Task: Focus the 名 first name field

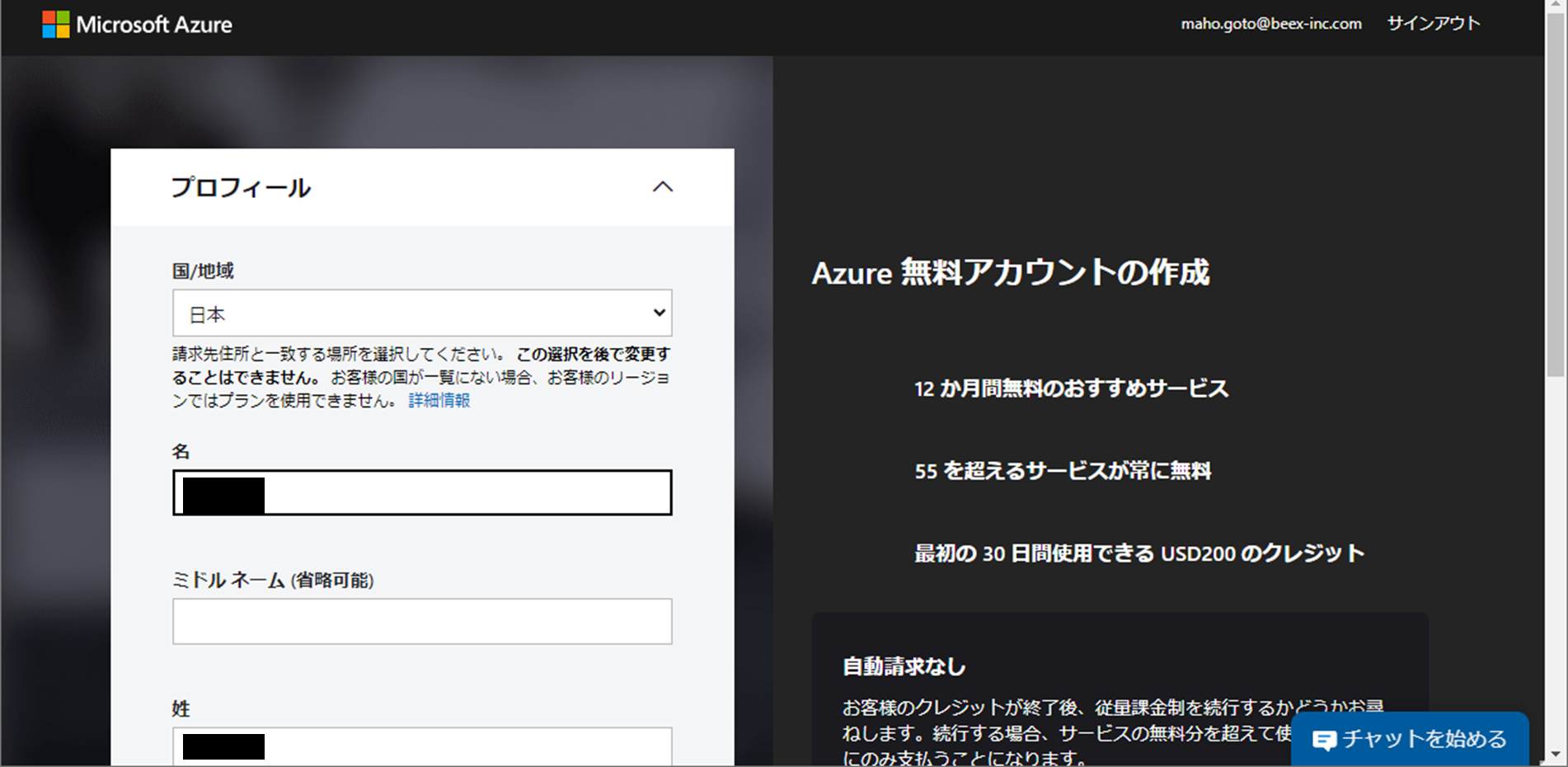Action: (x=422, y=492)
